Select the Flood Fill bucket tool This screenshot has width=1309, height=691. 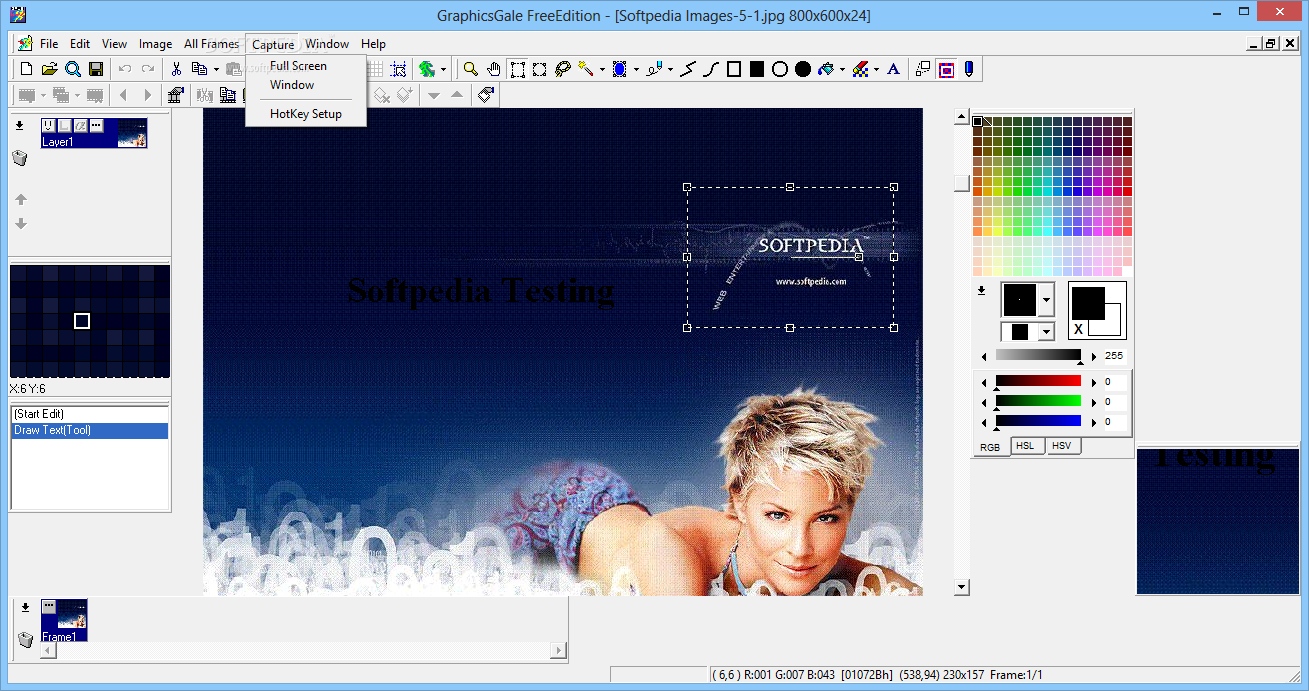[826, 69]
